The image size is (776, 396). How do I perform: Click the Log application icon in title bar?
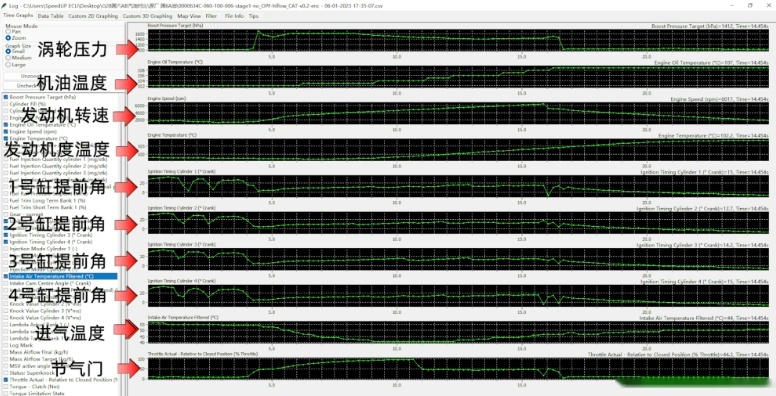tap(4, 5)
